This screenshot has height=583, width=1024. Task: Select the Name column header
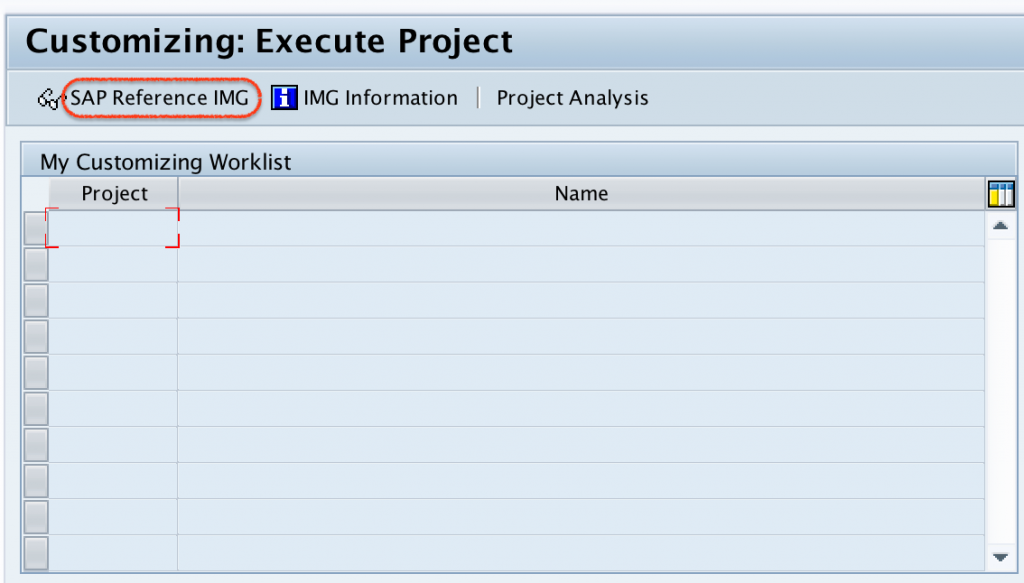(580, 193)
